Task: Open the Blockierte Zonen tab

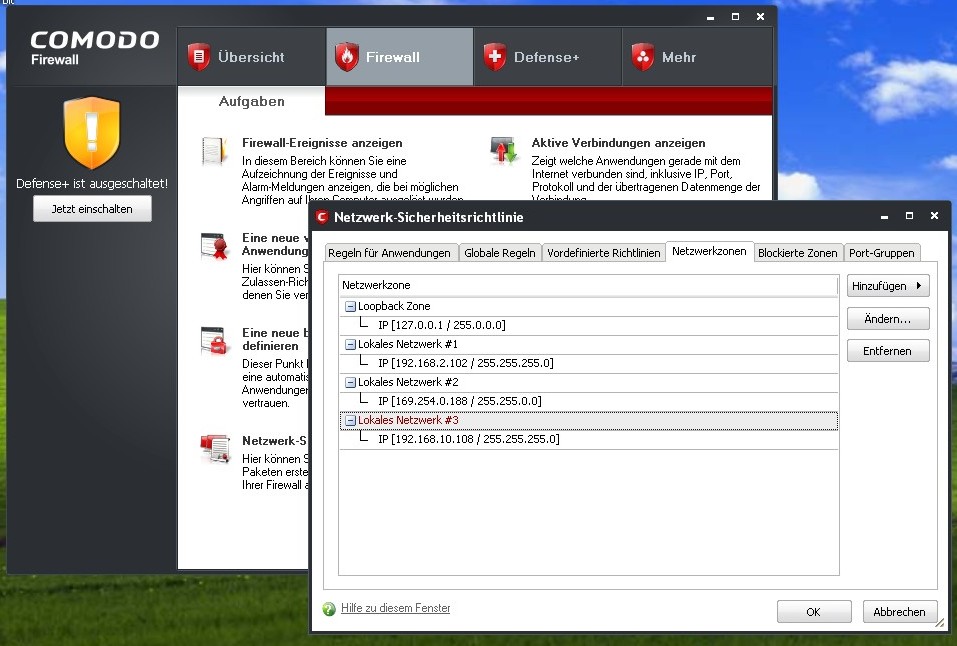Action: (x=798, y=253)
